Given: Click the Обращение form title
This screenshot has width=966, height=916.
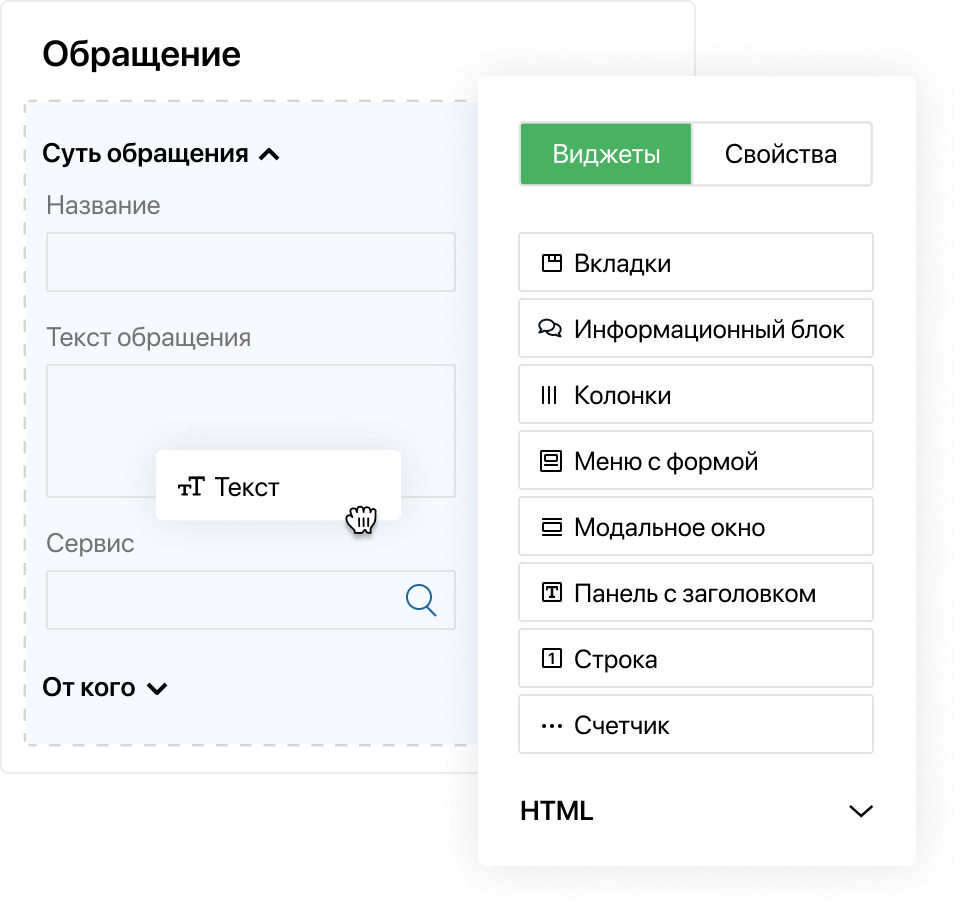Looking at the screenshot, I should coord(142,54).
